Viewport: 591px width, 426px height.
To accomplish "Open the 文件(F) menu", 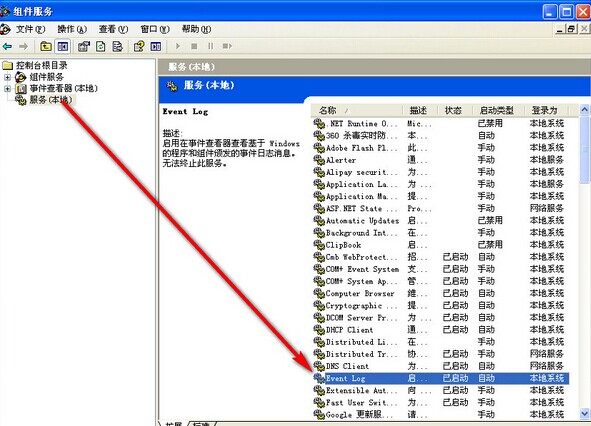I will point(30,29).
